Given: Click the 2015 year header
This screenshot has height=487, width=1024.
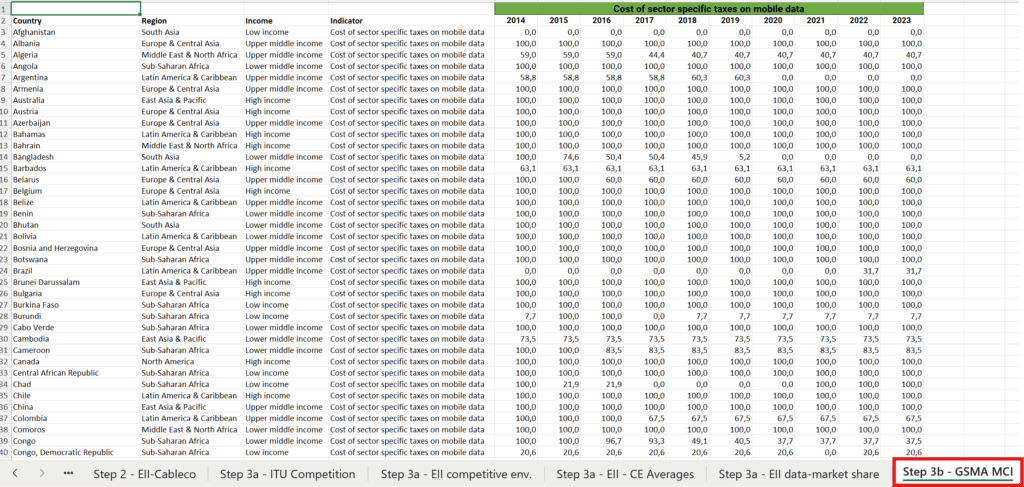Looking at the screenshot, I should [559, 21].
